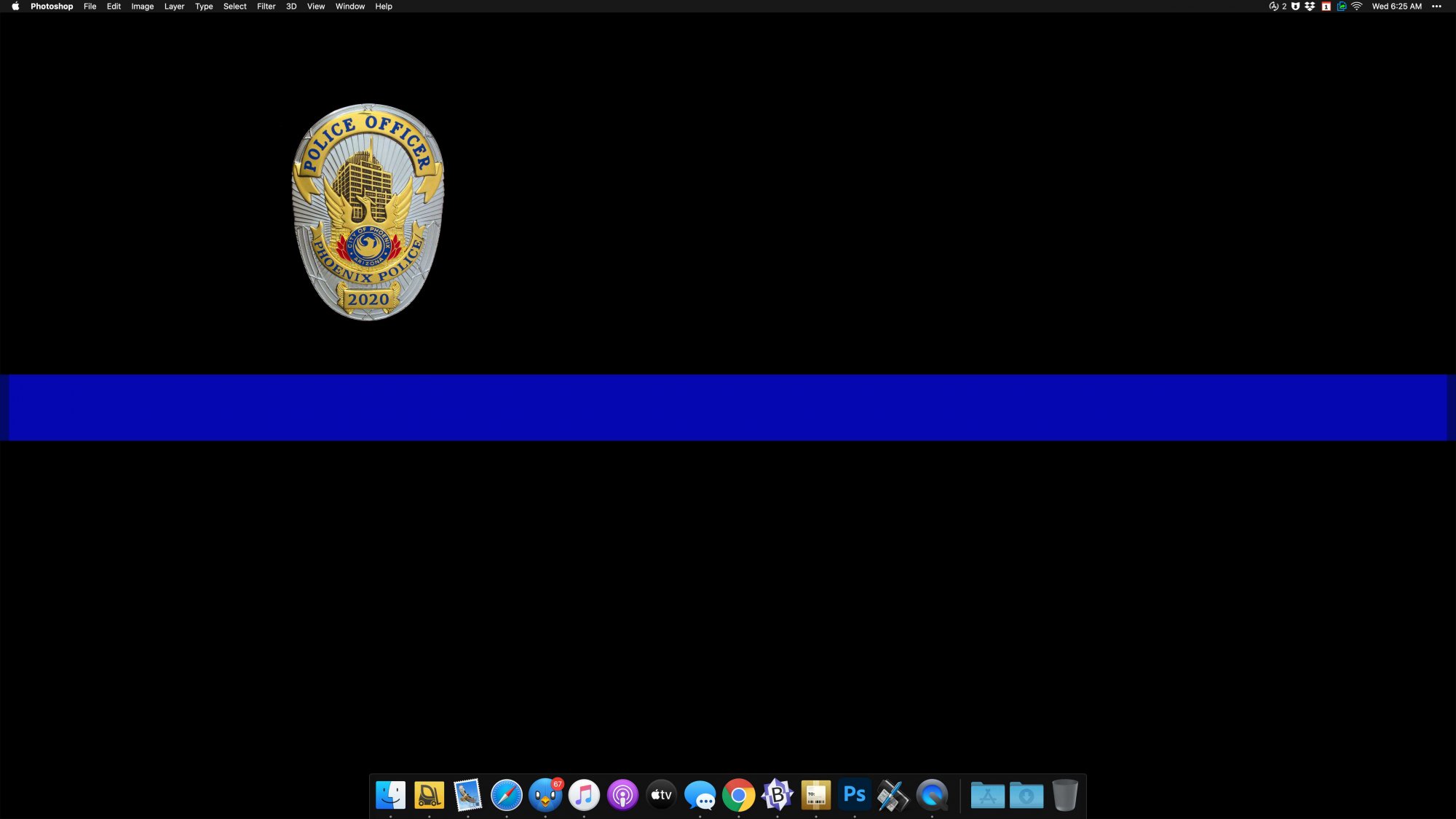
Task: Click the Wed 6:25 AM clock
Action: pyautogui.click(x=1397, y=7)
